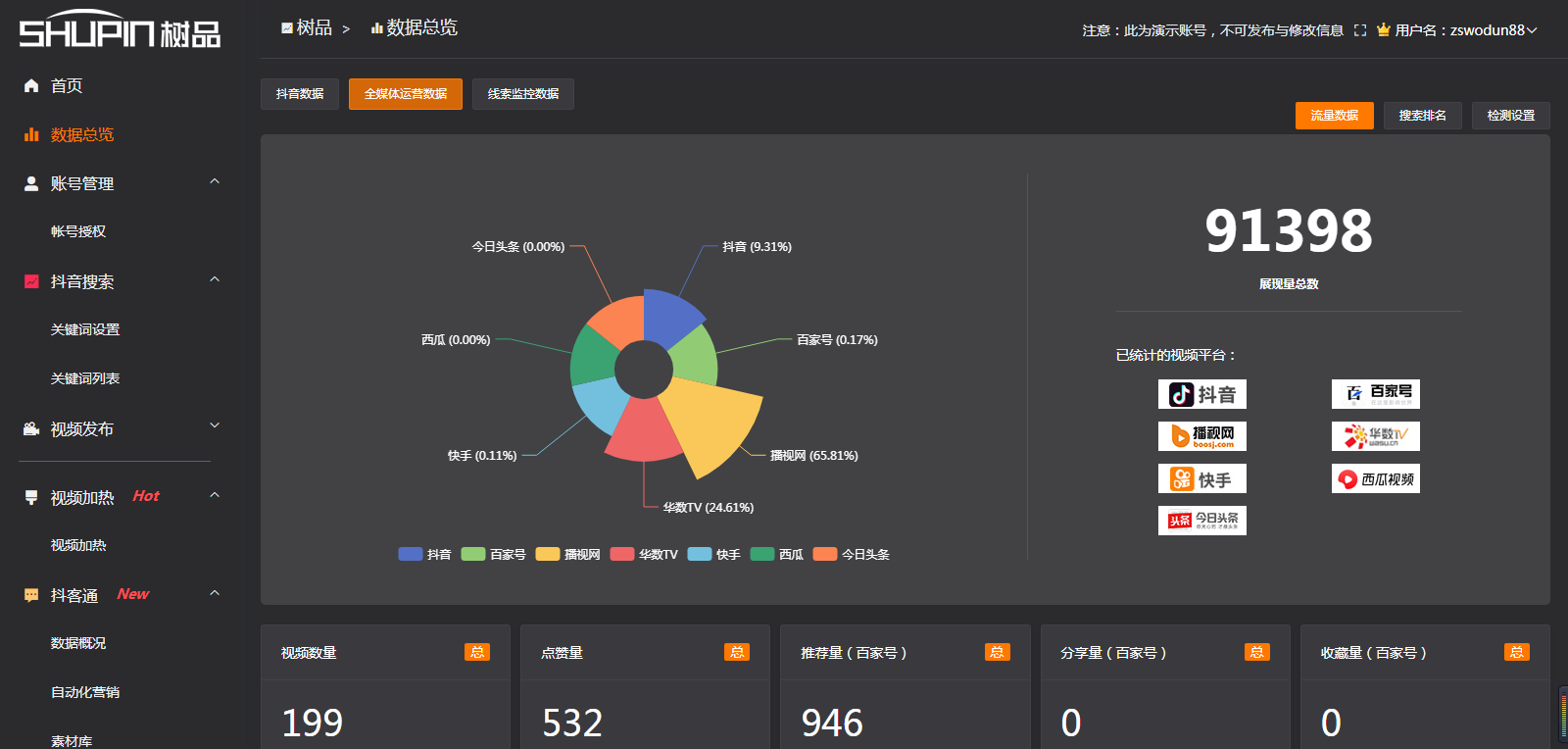The image size is (1568, 749).
Task: Switch to 全媒体运营数据 tab
Action: [406, 94]
